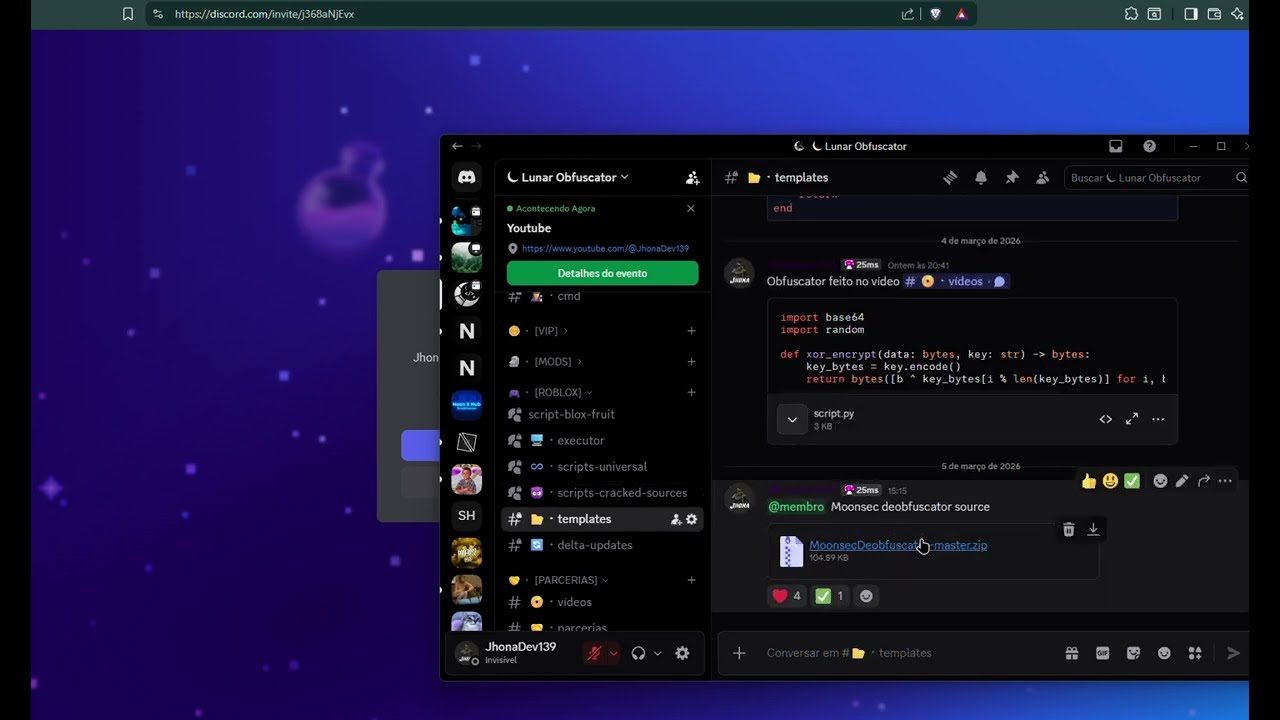Add smiley face quick reaction
The height and width of the screenshot is (720, 1280).
[1110, 481]
